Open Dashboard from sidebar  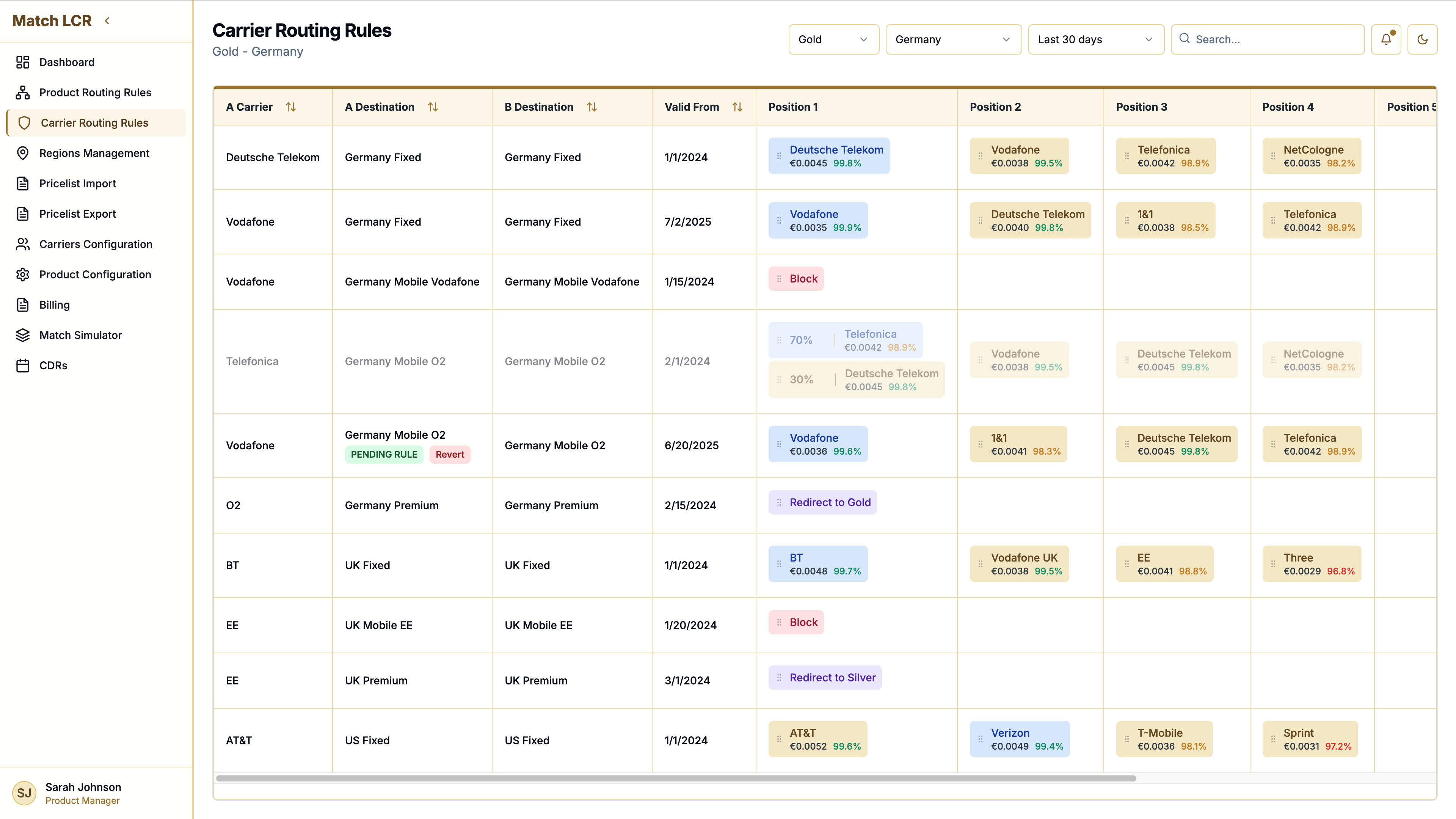click(x=96, y=62)
